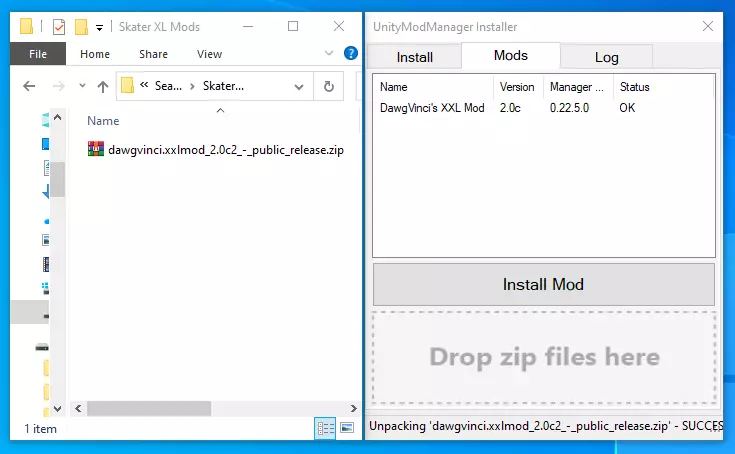
Task: Click the OK status cell
Action: (x=627, y=108)
